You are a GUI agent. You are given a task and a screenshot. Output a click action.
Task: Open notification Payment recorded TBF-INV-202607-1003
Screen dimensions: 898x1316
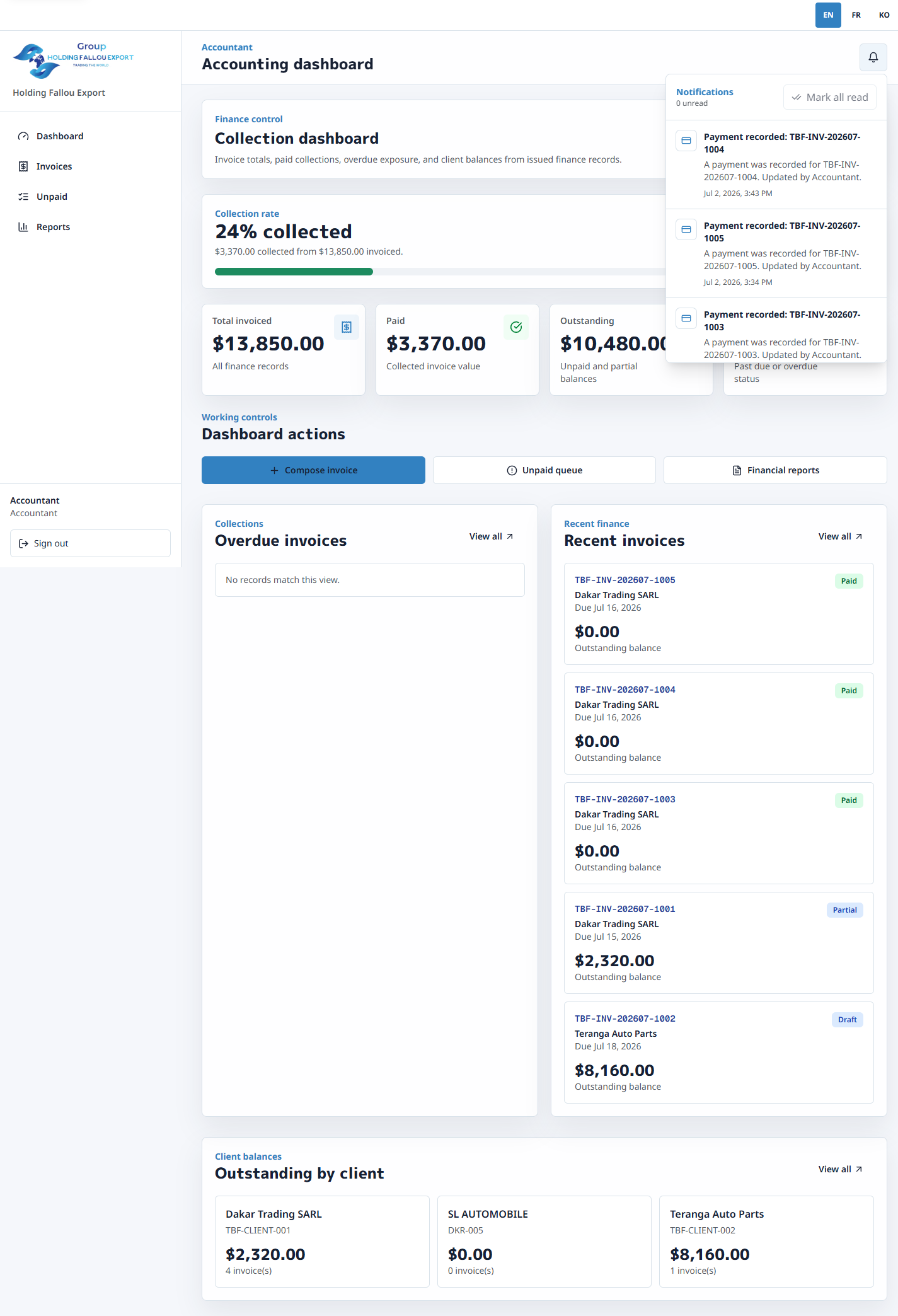point(776,330)
